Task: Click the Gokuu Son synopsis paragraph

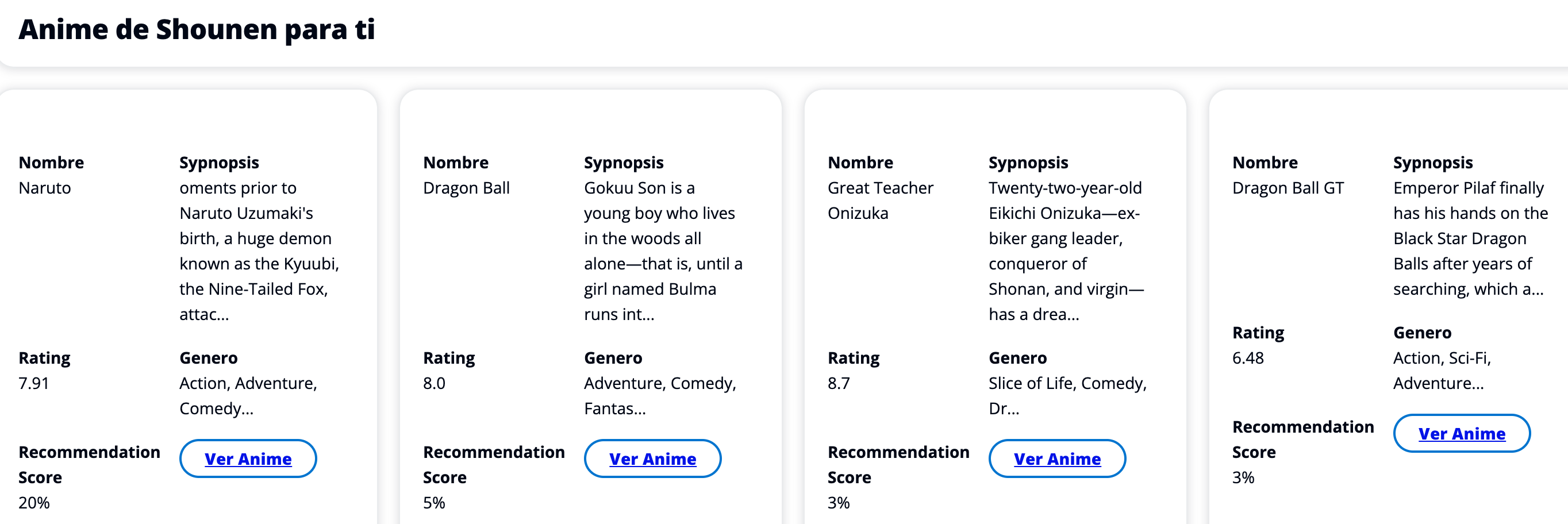Action: [662, 251]
